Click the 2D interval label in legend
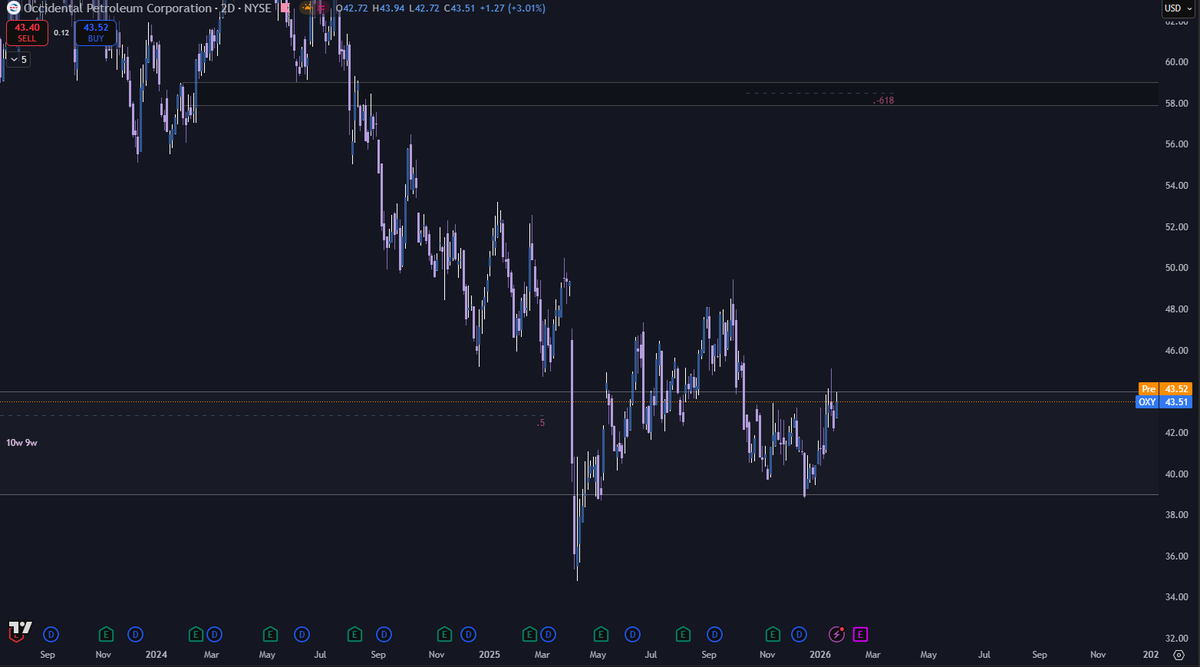 229,8
